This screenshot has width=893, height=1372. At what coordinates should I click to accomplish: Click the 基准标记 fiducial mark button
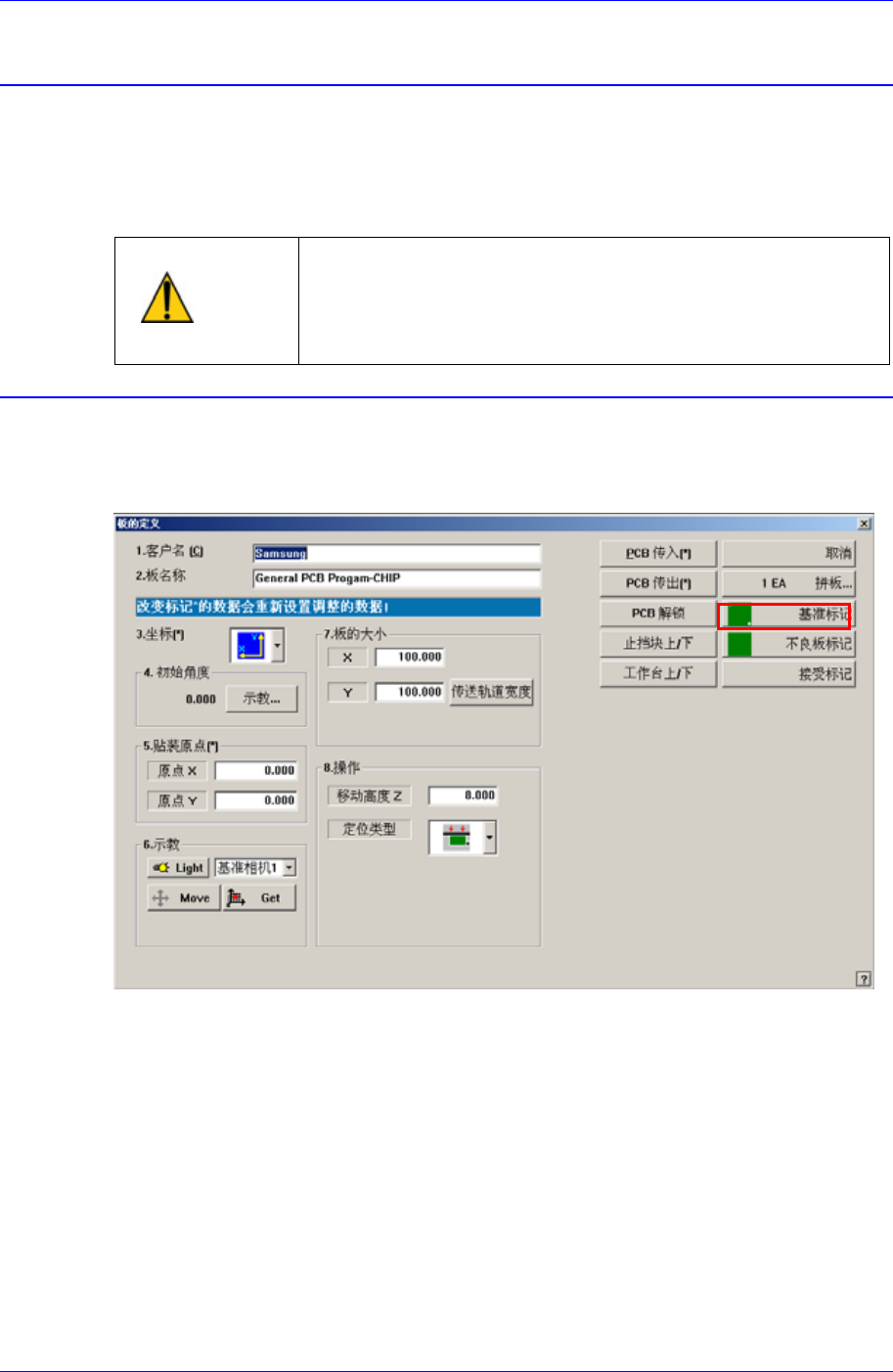point(789,615)
